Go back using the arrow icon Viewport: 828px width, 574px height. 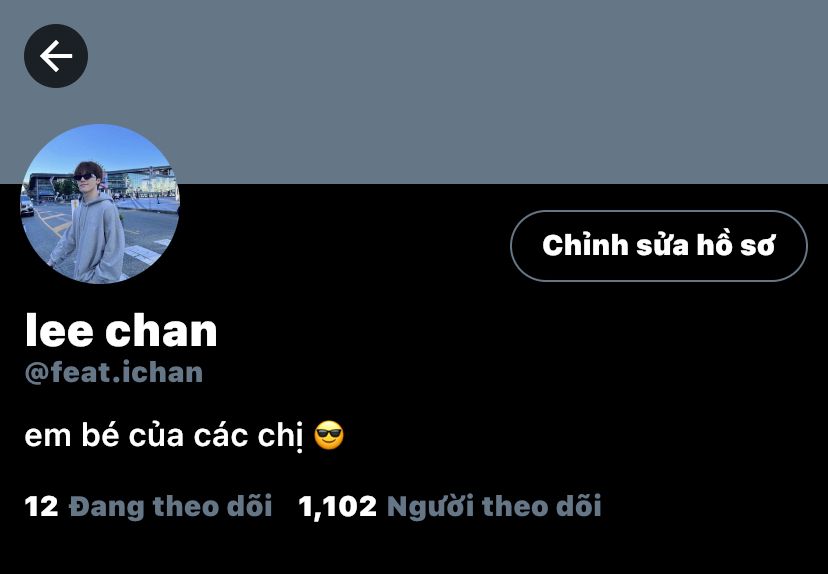pyautogui.click(x=56, y=56)
